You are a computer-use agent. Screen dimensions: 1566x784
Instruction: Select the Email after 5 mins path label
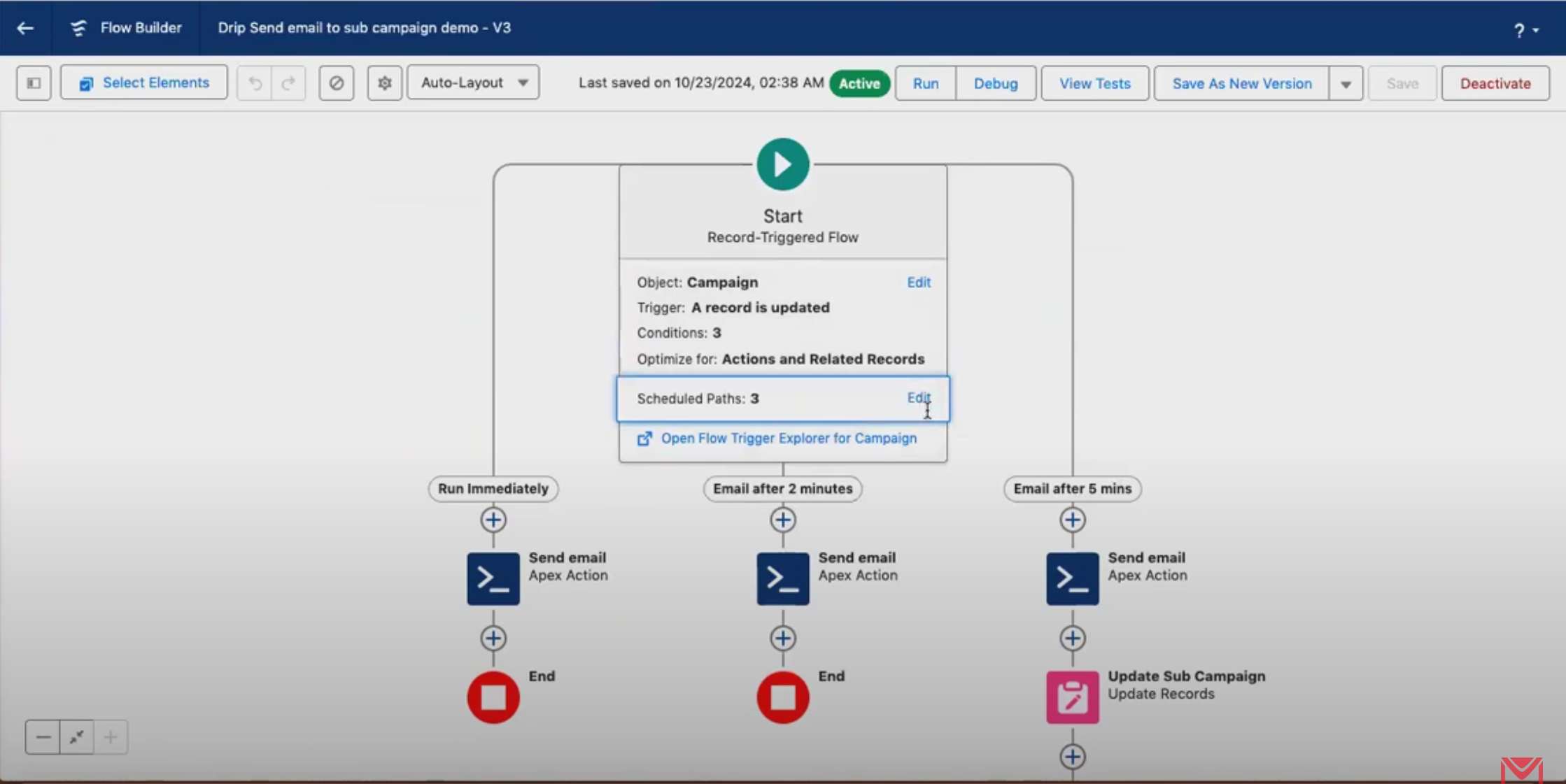(1073, 489)
